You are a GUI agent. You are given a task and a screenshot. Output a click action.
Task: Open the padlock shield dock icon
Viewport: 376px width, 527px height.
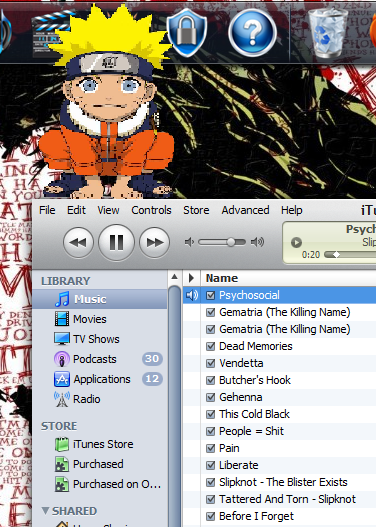click(187, 33)
